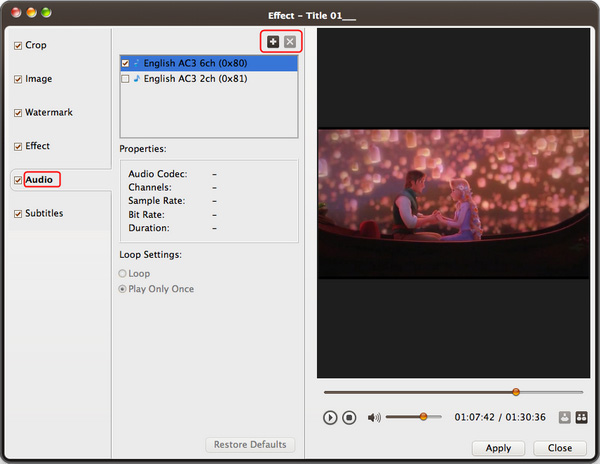Select the Loop radio button
The width and height of the screenshot is (600, 464).
click(122, 274)
